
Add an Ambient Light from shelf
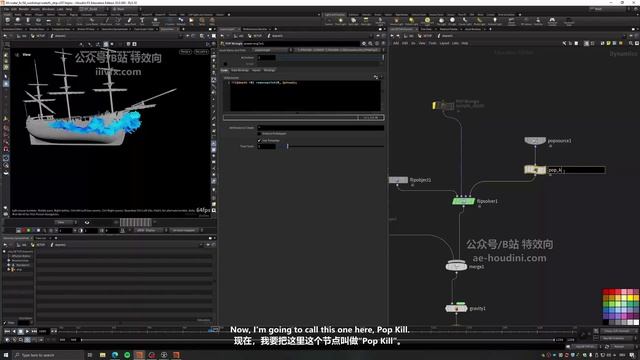click(x=495, y=21)
